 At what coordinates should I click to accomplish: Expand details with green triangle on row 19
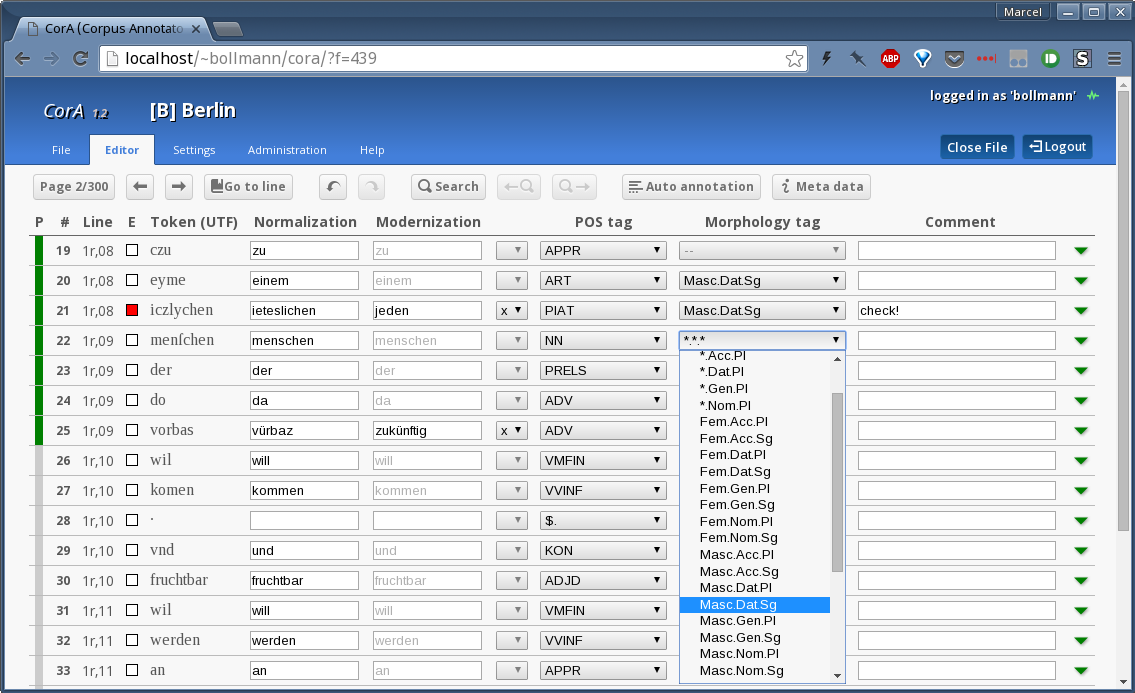point(1080,250)
